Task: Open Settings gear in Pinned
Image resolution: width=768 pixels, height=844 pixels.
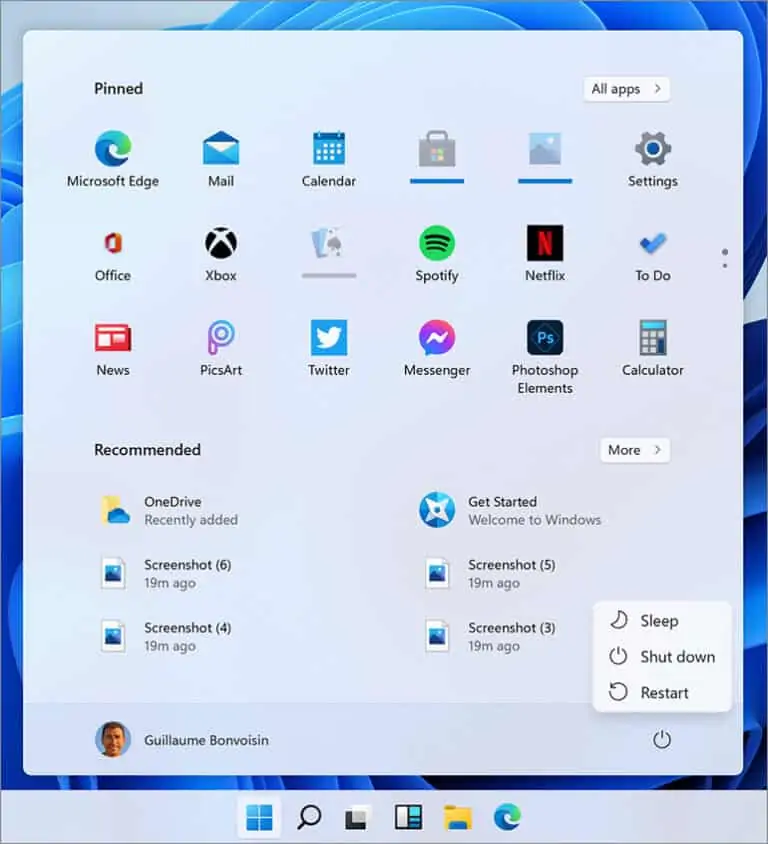Action: (652, 158)
